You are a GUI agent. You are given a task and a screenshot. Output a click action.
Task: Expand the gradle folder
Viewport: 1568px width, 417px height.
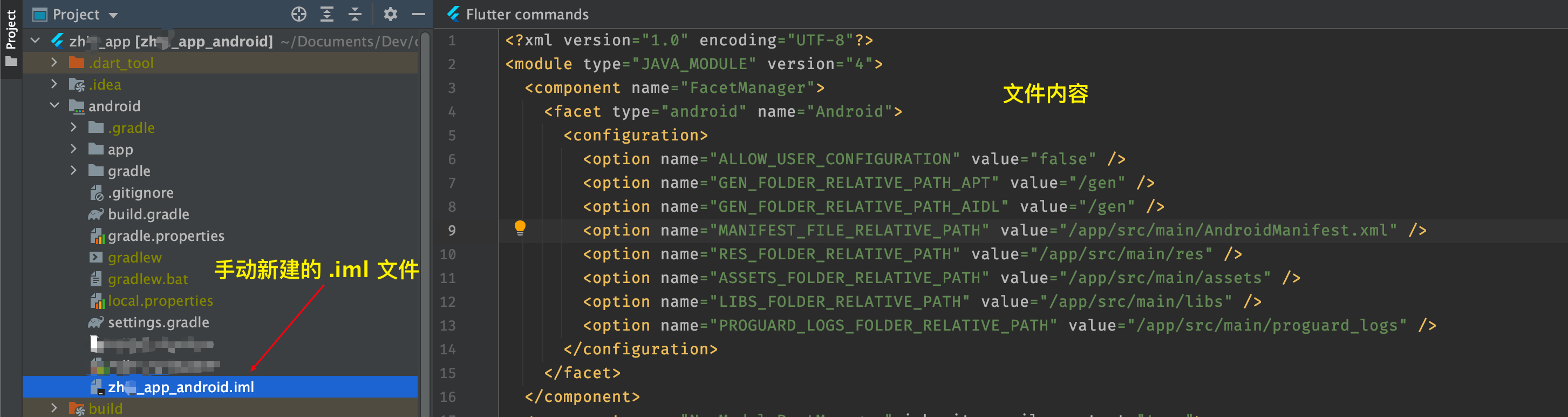[74, 170]
